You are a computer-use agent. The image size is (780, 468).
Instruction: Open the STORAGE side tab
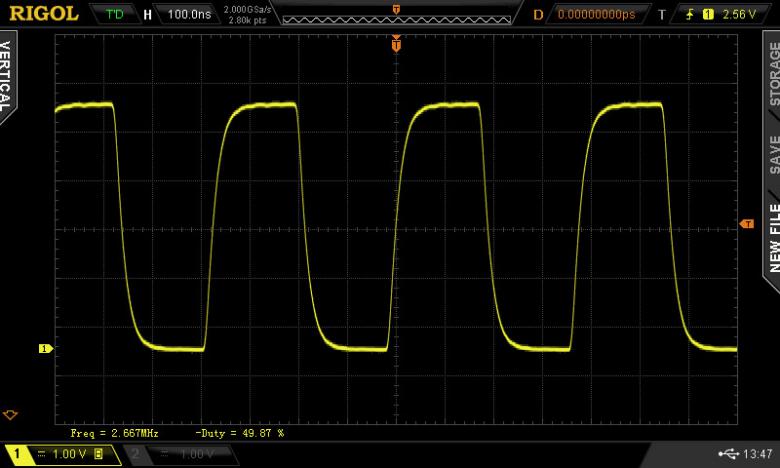[x=772, y=72]
